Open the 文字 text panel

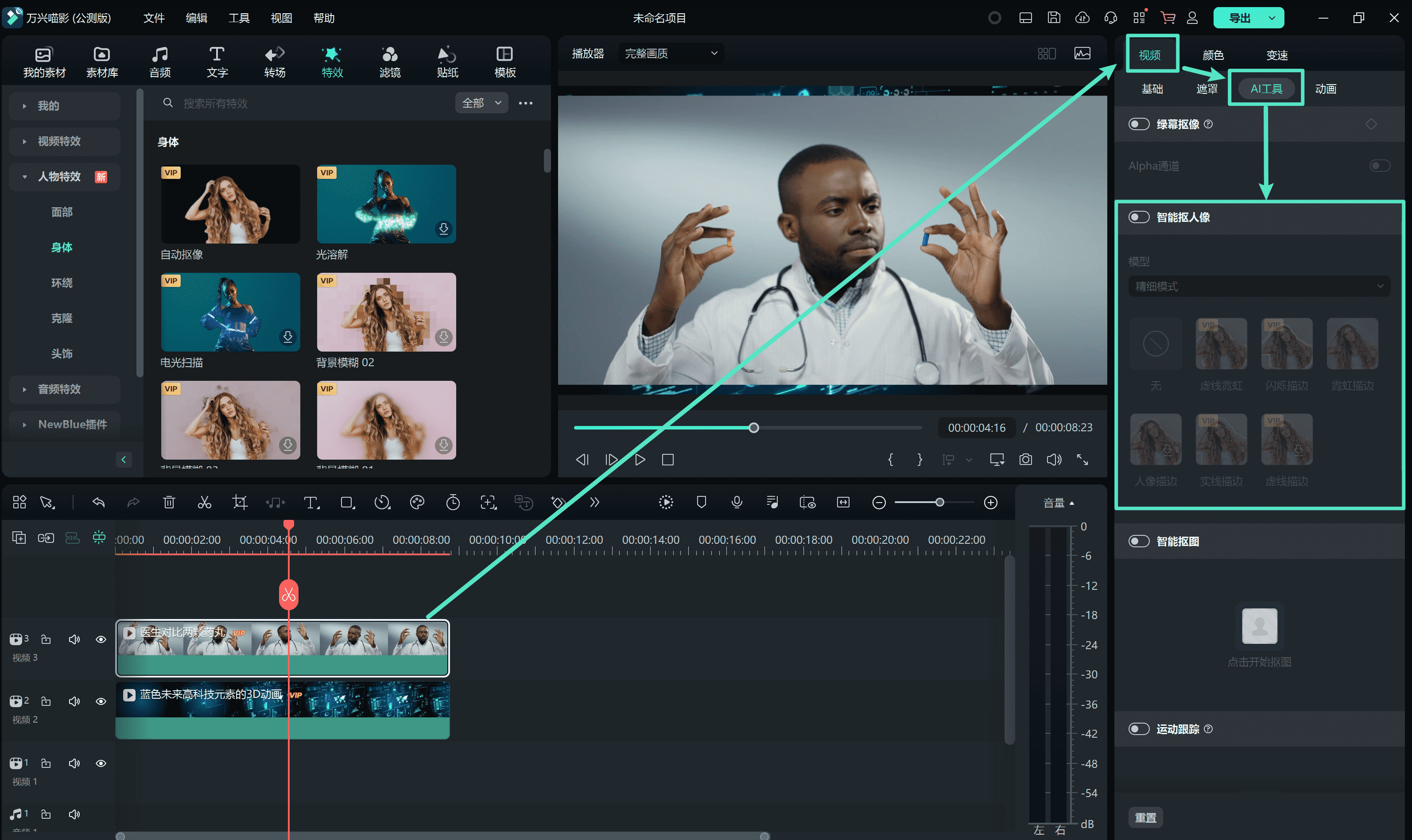[x=217, y=62]
